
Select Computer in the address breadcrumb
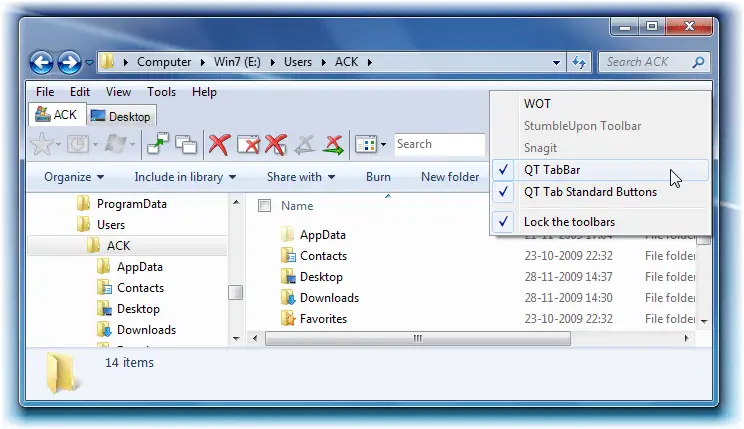coord(164,62)
